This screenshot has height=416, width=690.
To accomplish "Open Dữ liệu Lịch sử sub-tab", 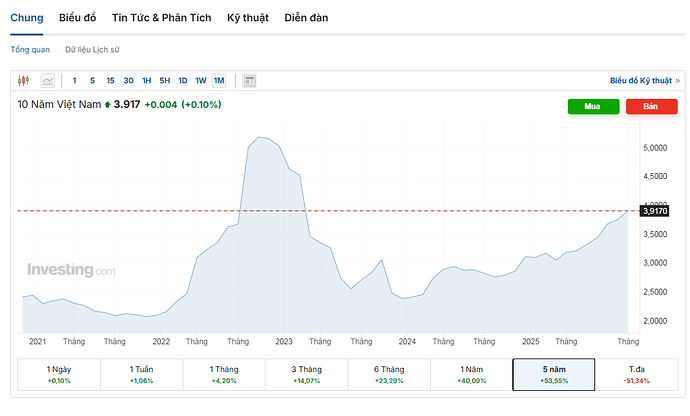I will (92, 48).
